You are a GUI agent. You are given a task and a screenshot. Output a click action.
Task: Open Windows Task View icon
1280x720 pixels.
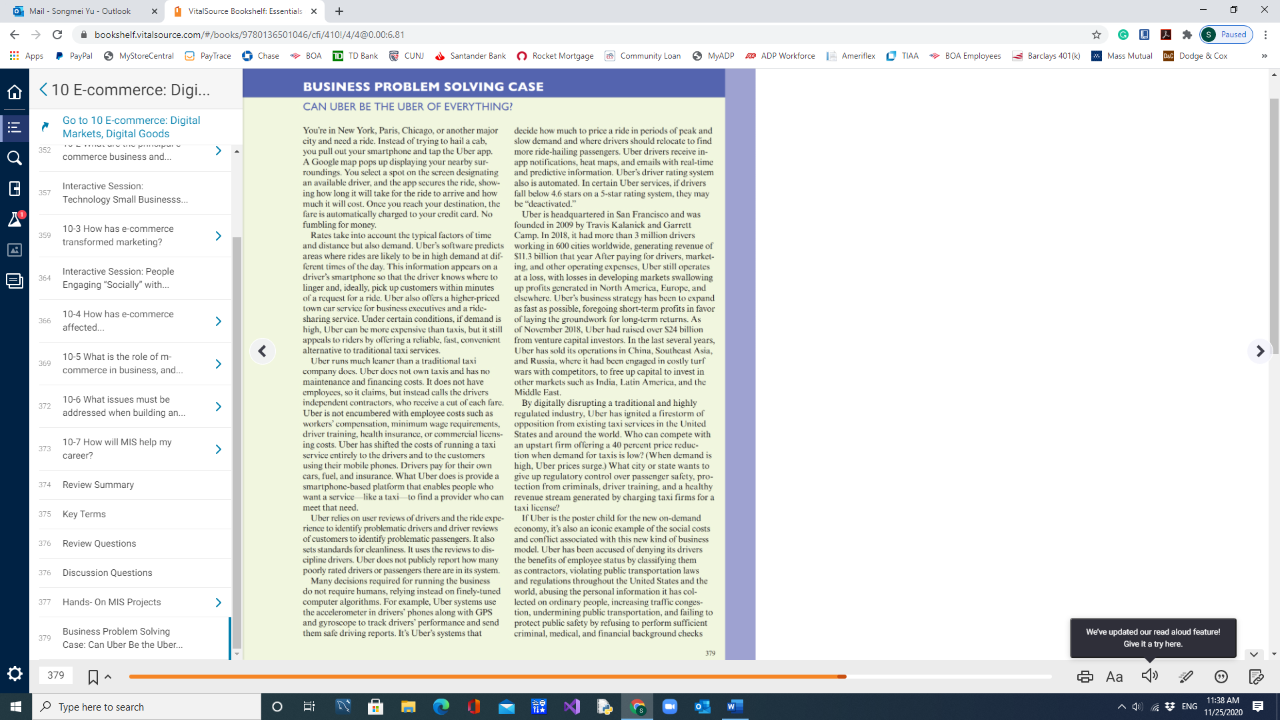tap(309, 707)
